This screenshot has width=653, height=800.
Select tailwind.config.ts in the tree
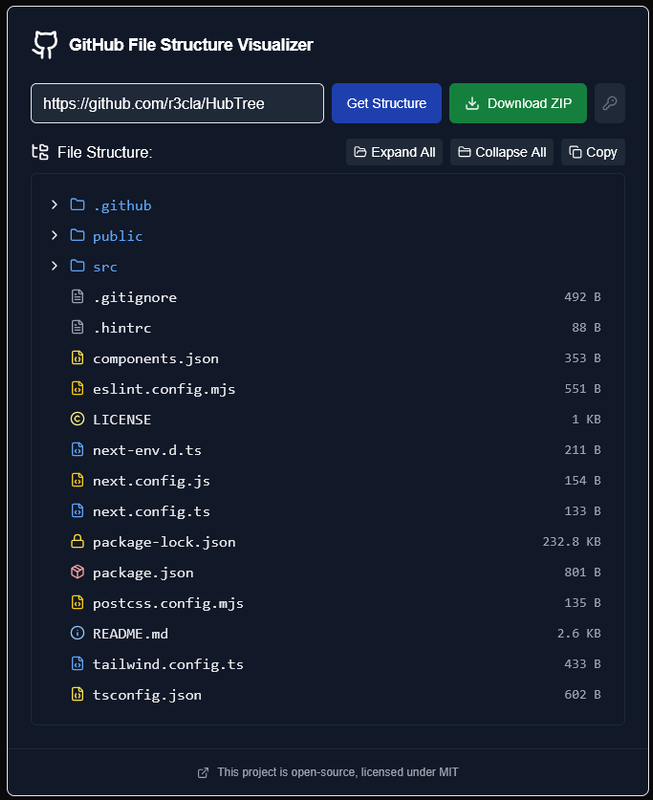(168, 664)
